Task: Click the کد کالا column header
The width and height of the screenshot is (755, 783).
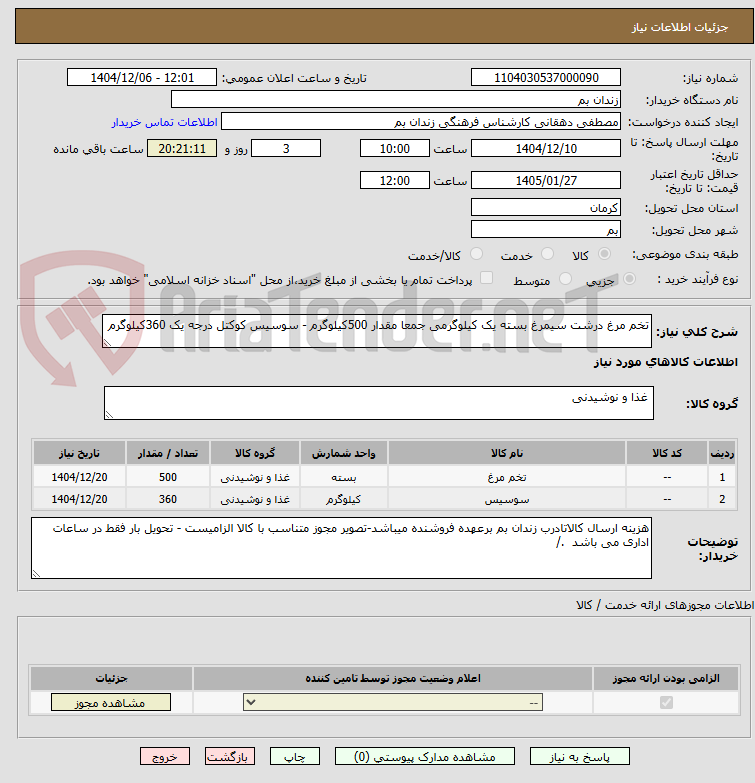Action: 667,453
